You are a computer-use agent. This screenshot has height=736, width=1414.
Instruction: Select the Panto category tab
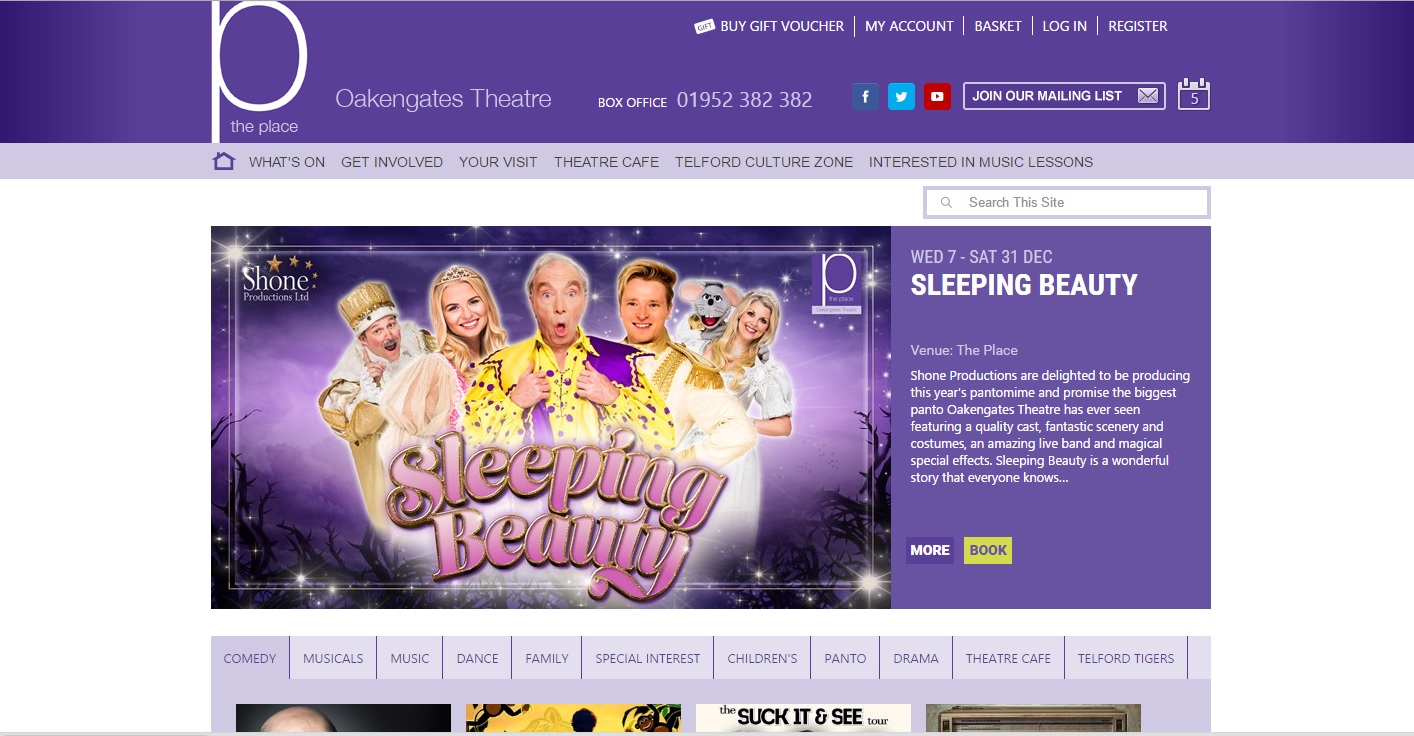click(845, 658)
